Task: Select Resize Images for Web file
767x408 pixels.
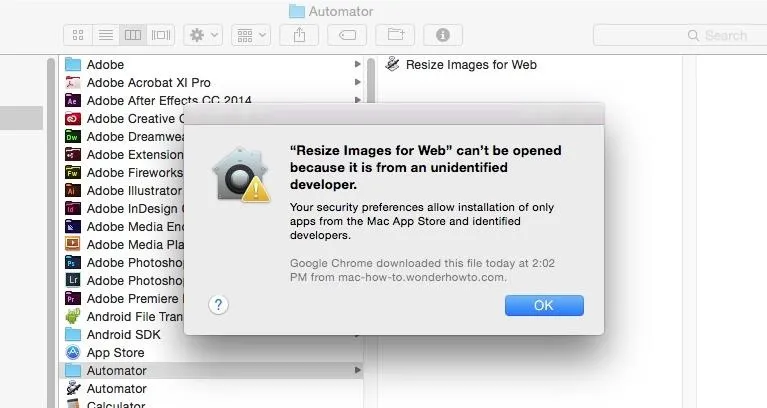Action: (x=461, y=65)
